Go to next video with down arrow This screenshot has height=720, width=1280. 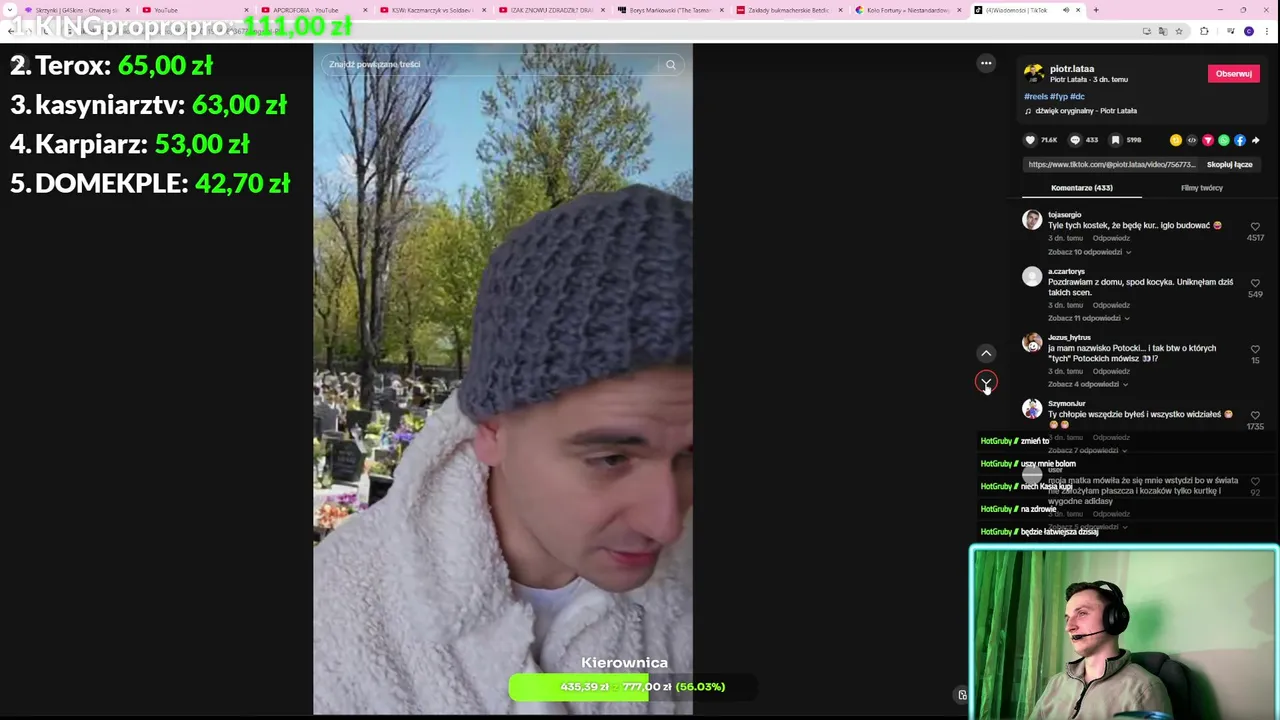pyautogui.click(x=986, y=382)
